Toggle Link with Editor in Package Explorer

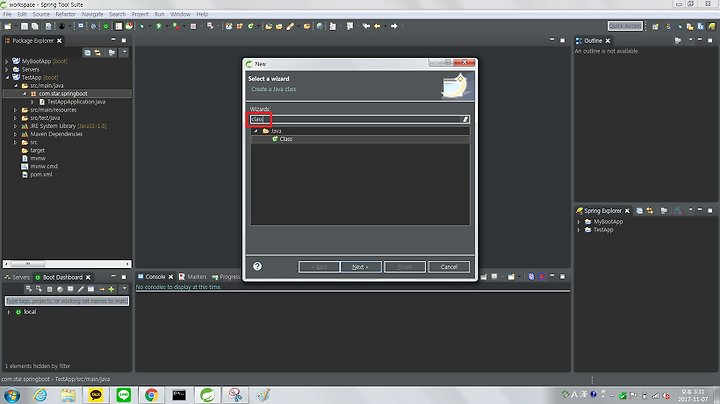click(98, 53)
